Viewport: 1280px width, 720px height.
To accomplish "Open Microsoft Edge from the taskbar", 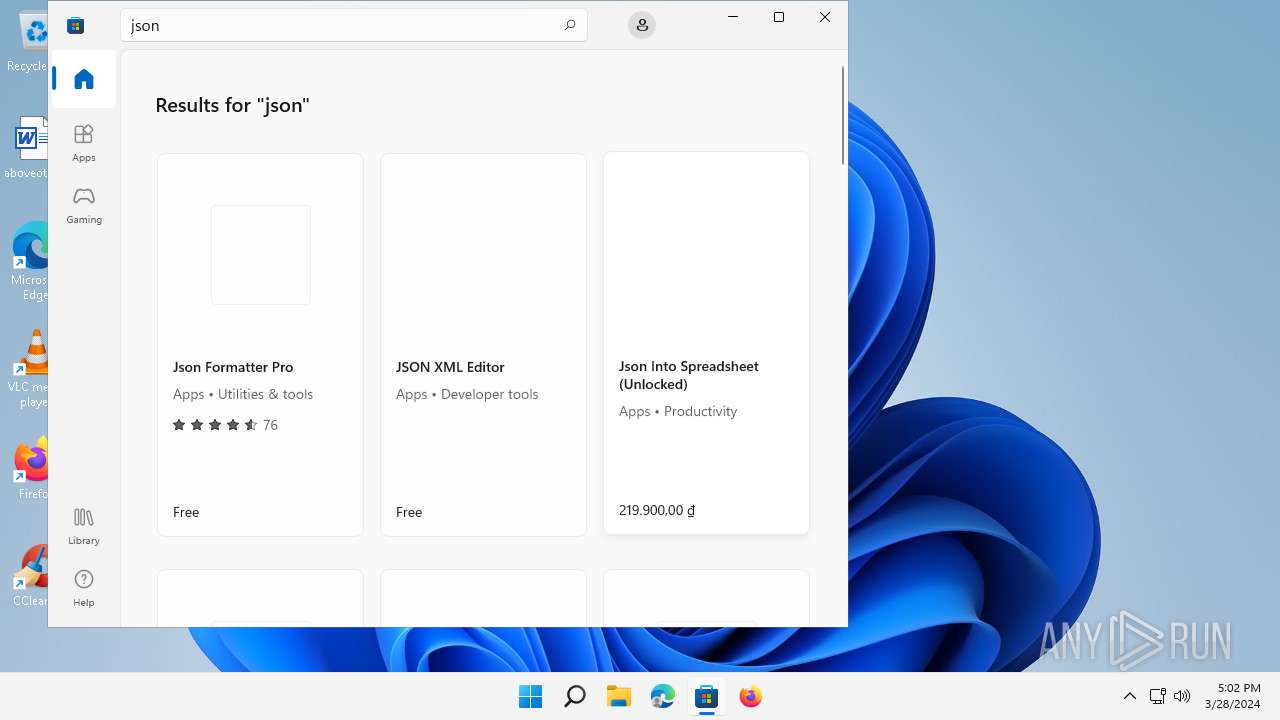I will click(662, 696).
